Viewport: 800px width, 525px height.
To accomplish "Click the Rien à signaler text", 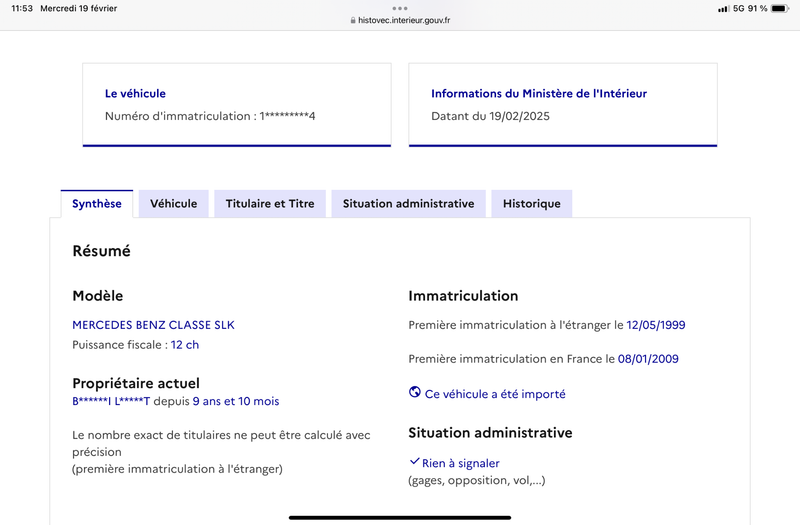I will (461, 463).
